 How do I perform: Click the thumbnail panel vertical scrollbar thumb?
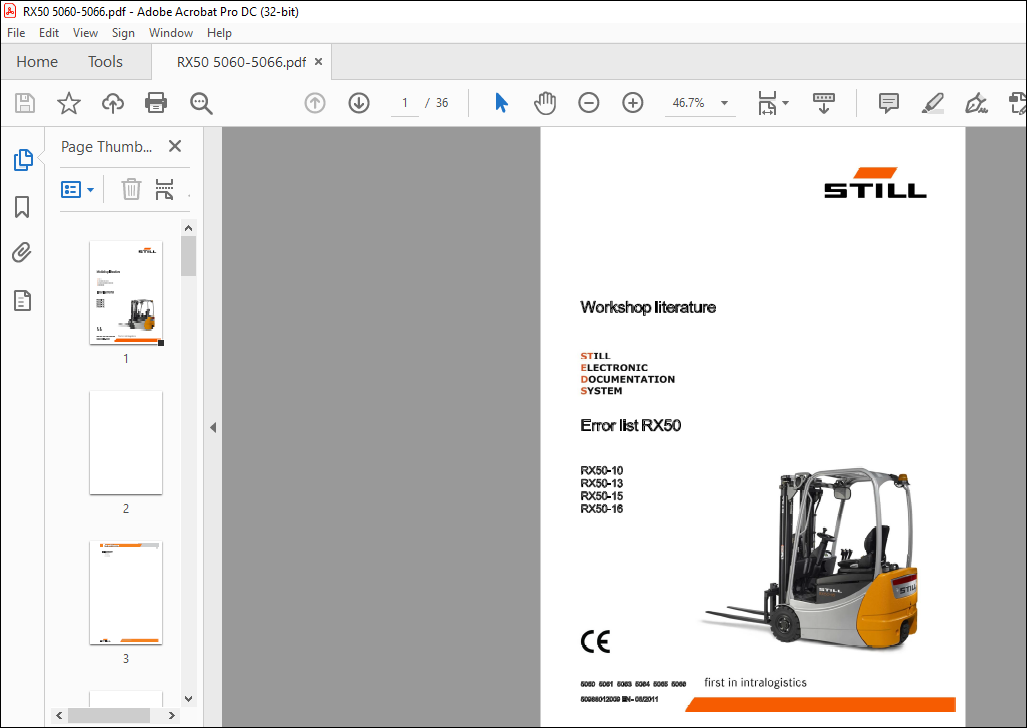point(189,256)
